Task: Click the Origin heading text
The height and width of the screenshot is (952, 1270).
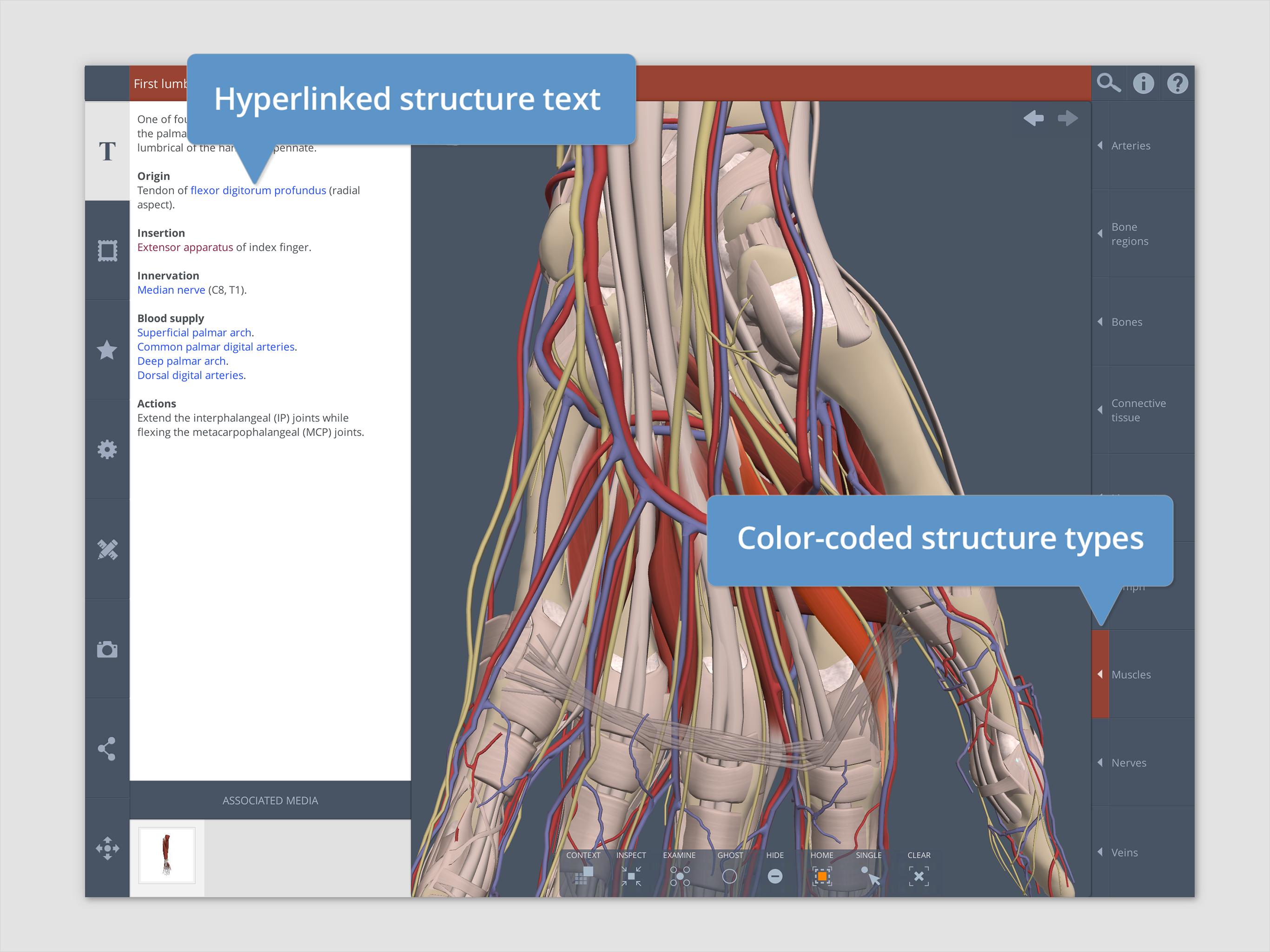Action: point(153,176)
